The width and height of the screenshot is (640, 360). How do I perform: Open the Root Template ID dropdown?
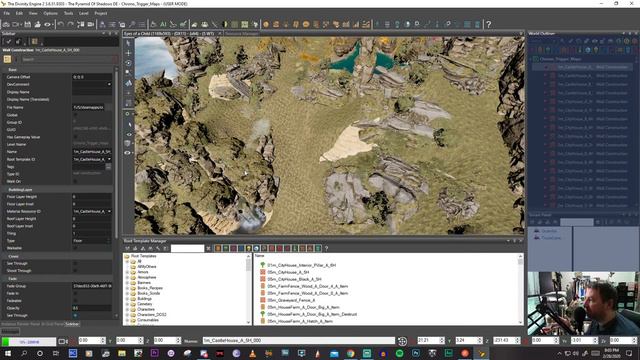click(x=109, y=159)
